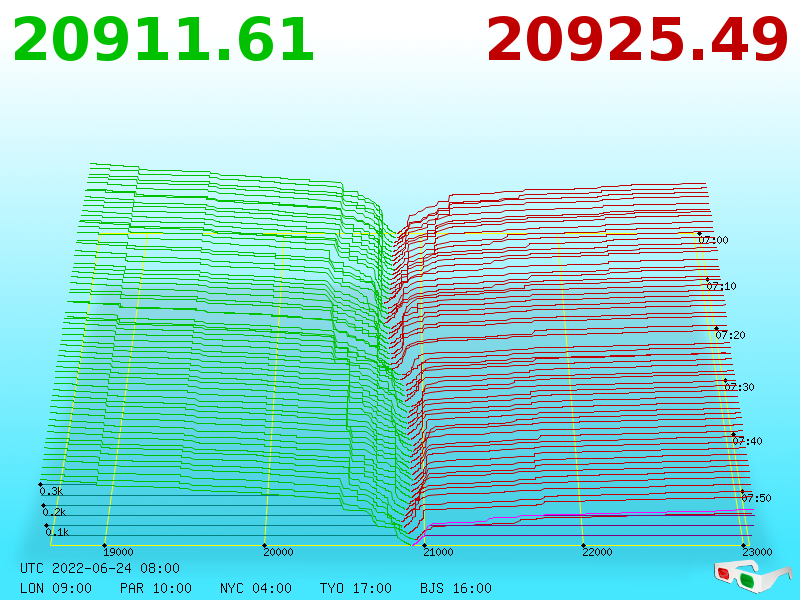Click the PAR 10:00 clock
The width and height of the screenshot is (800, 600).
point(156,588)
